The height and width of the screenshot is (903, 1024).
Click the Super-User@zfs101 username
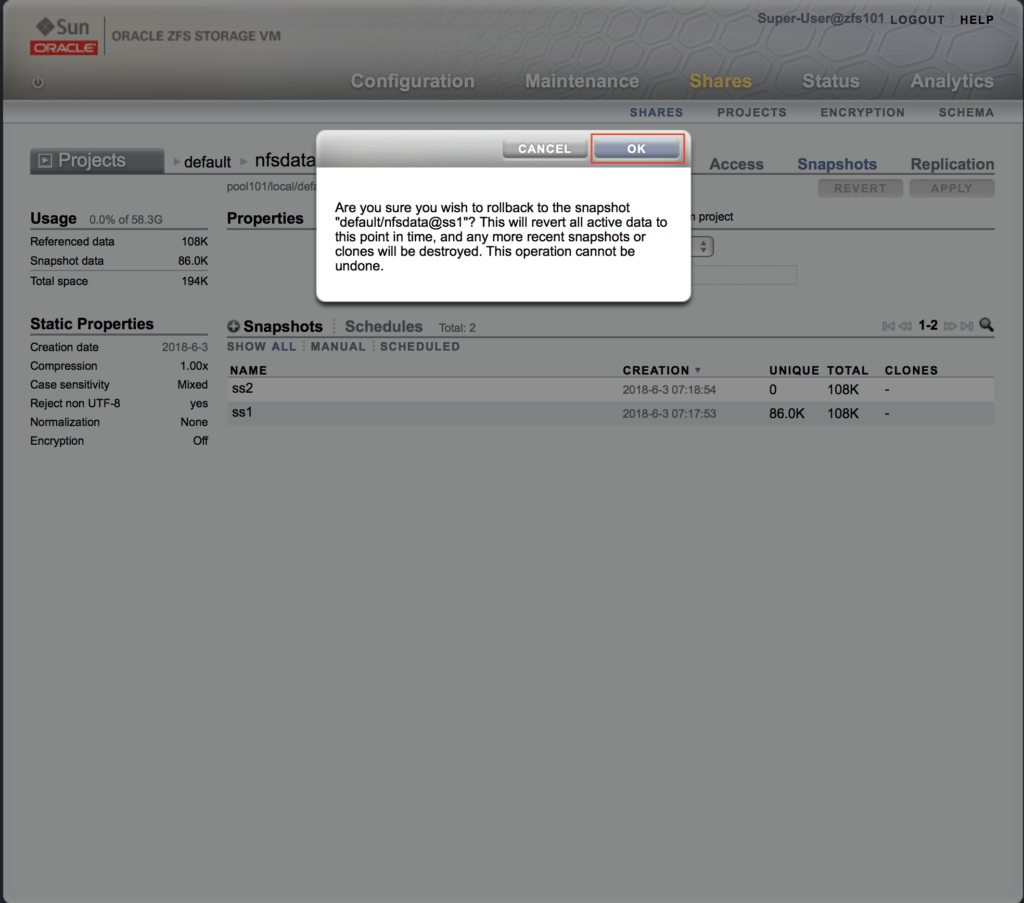coord(821,18)
